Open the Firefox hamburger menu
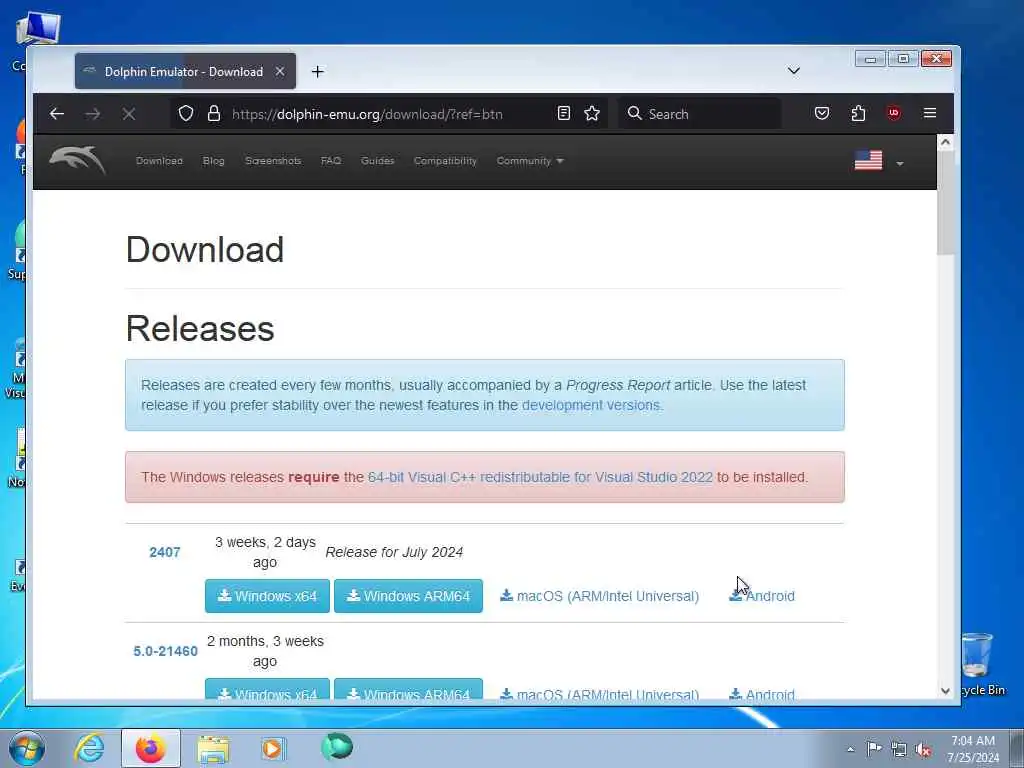This screenshot has height=768, width=1024. coord(930,113)
